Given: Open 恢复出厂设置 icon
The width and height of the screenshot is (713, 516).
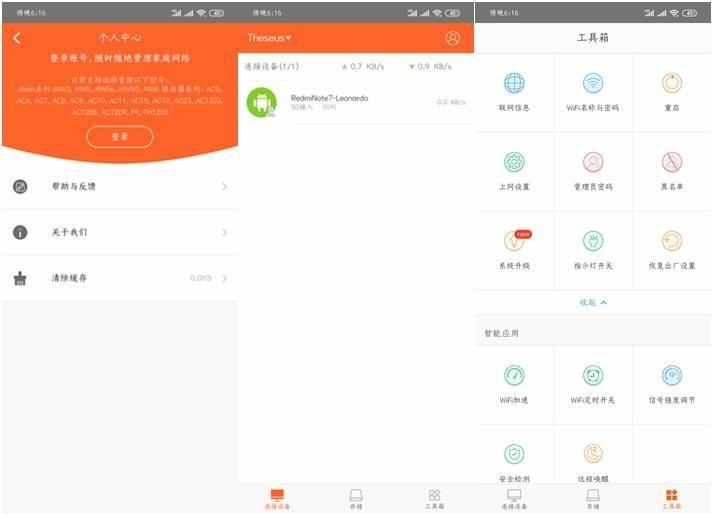Looking at the screenshot, I should pyautogui.click(x=672, y=241).
